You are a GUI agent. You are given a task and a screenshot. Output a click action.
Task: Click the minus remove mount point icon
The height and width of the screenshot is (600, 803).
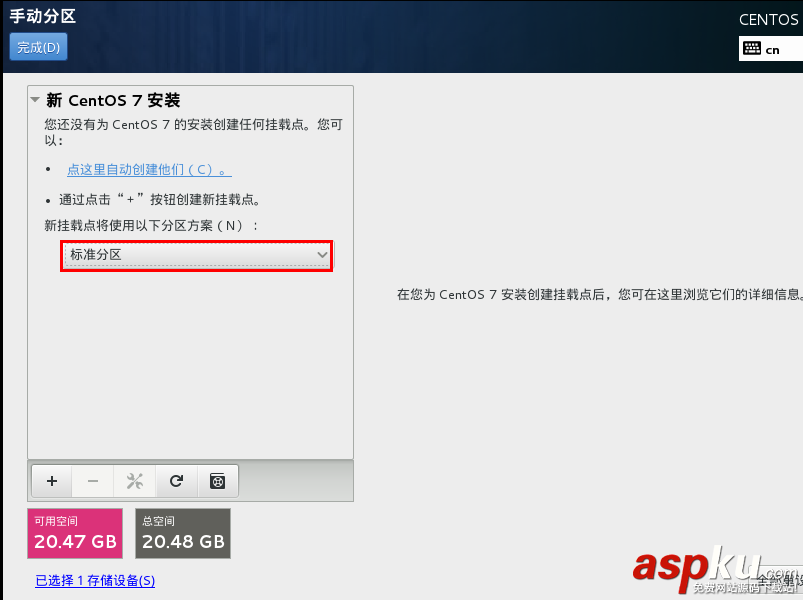[93, 481]
